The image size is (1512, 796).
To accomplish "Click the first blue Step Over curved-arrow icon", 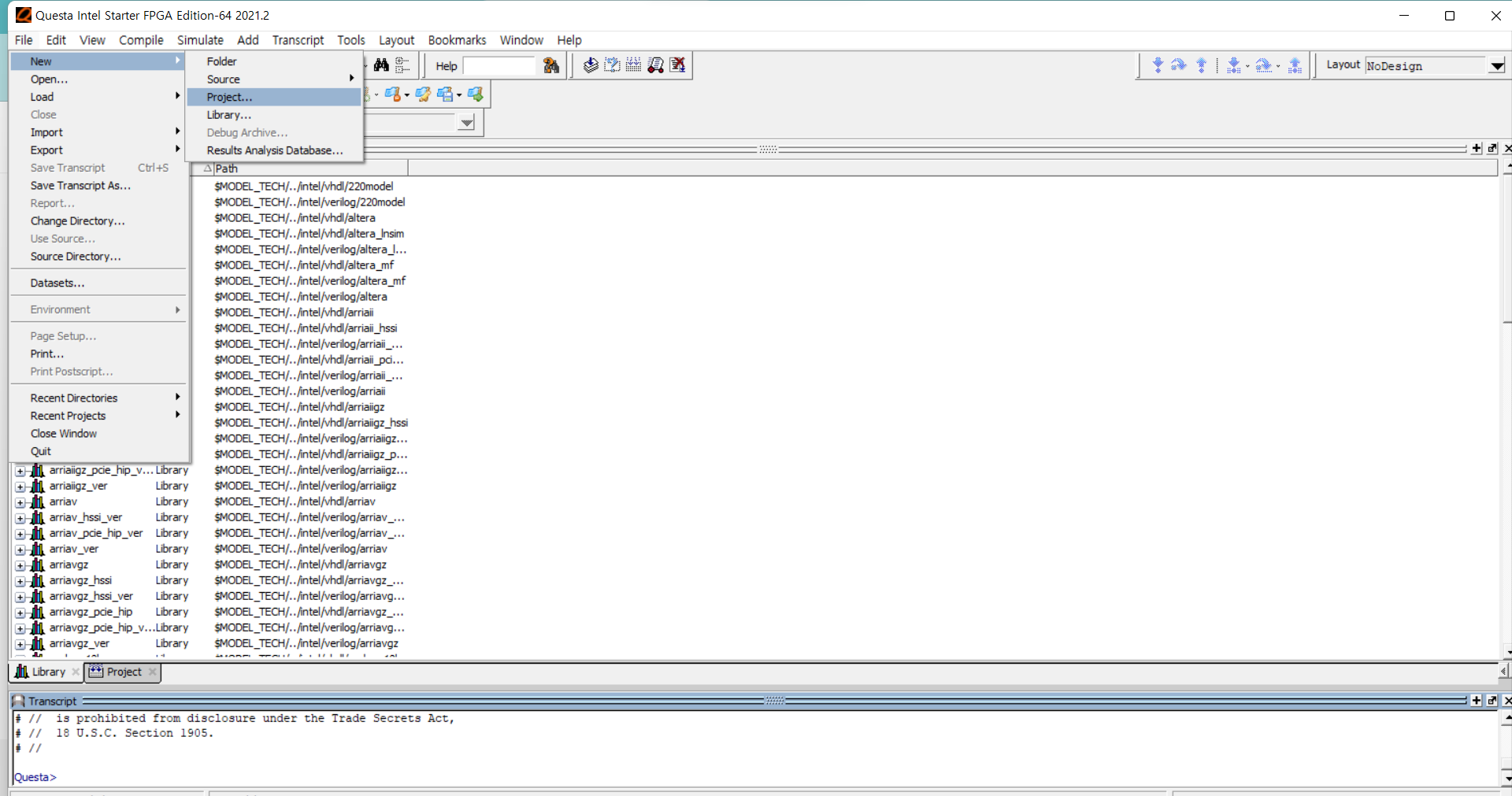I will click(1179, 65).
